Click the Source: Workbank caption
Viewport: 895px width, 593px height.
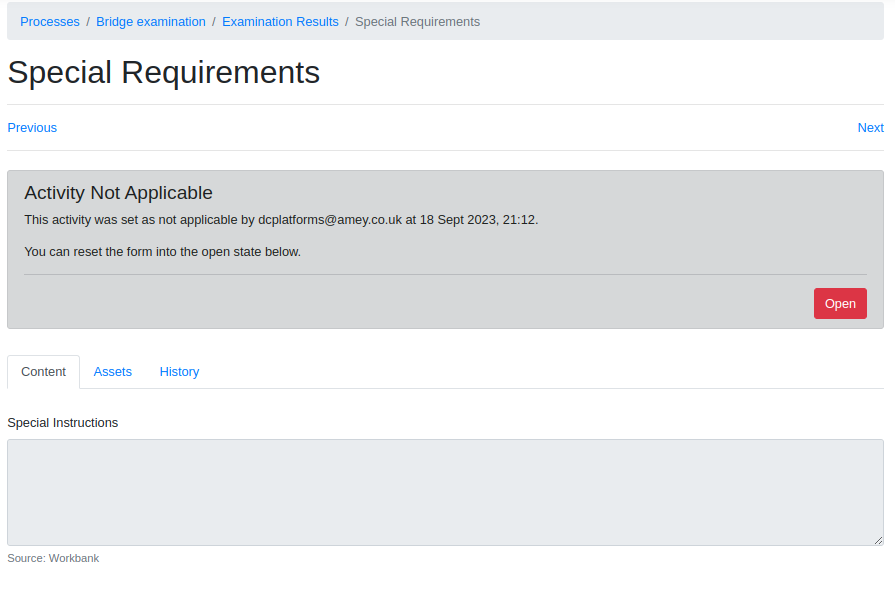[53, 558]
